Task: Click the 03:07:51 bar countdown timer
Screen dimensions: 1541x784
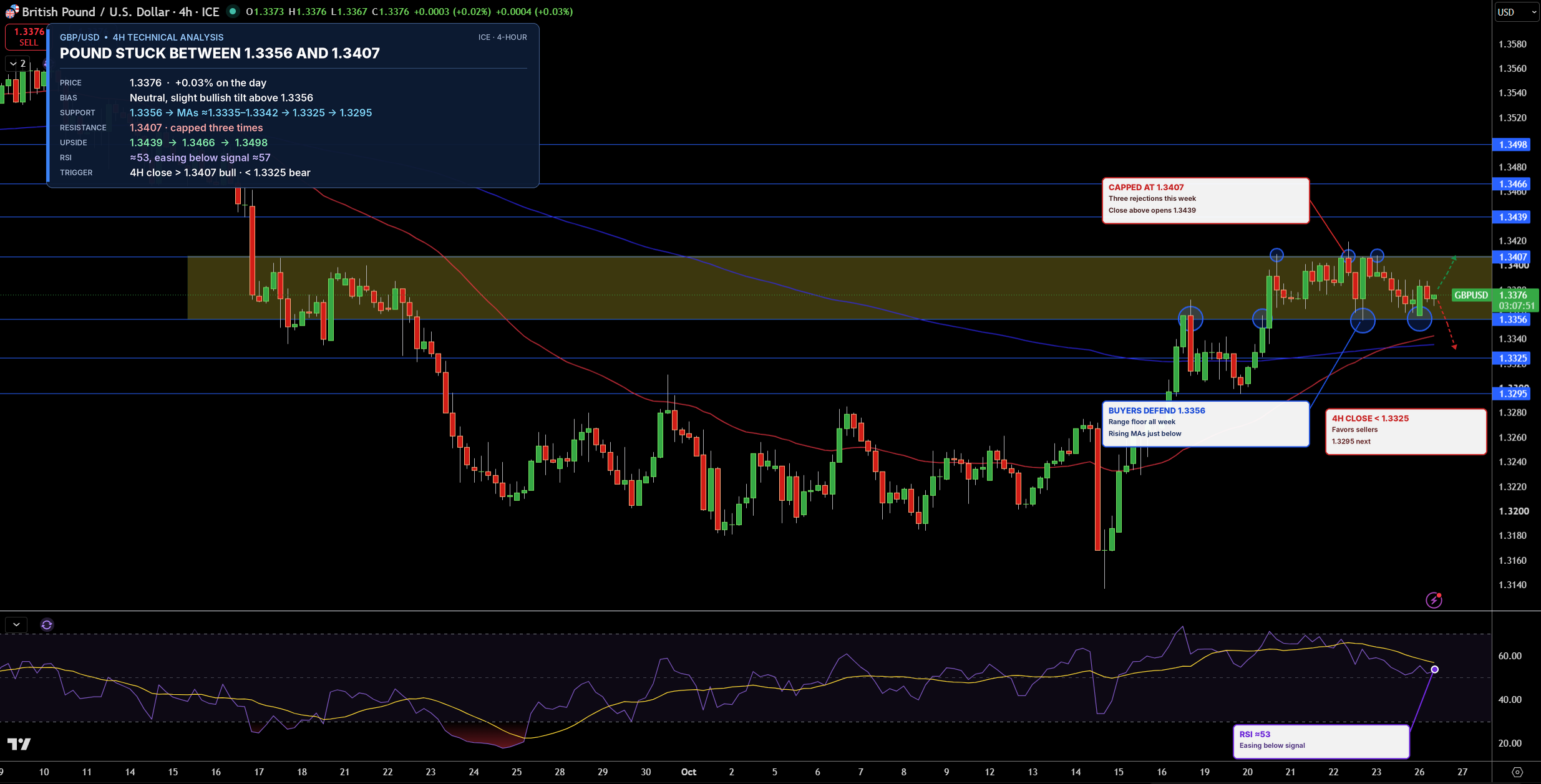Action: (x=1517, y=306)
